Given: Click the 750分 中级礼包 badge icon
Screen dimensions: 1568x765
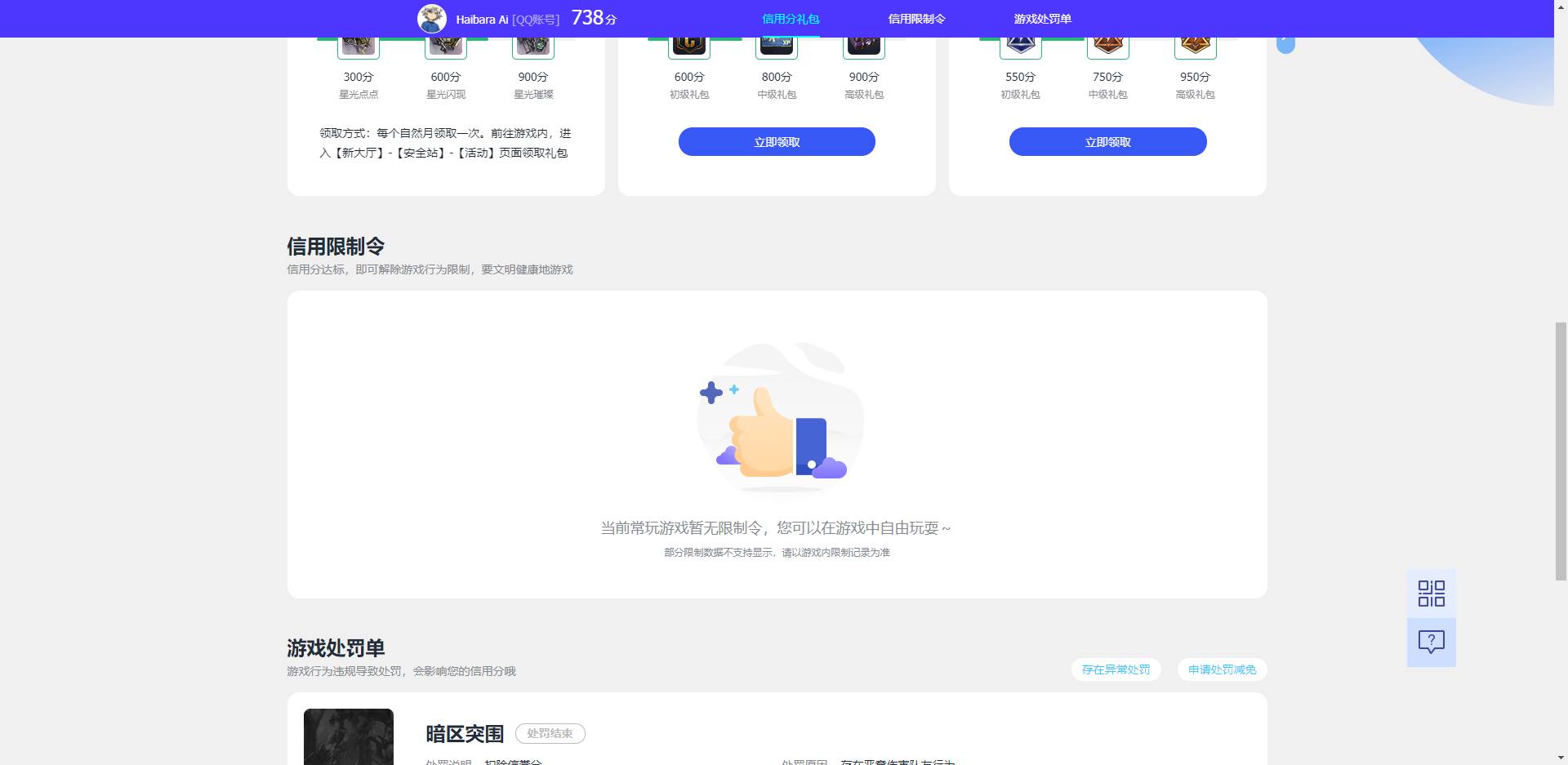Looking at the screenshot, I should 1108,47.
